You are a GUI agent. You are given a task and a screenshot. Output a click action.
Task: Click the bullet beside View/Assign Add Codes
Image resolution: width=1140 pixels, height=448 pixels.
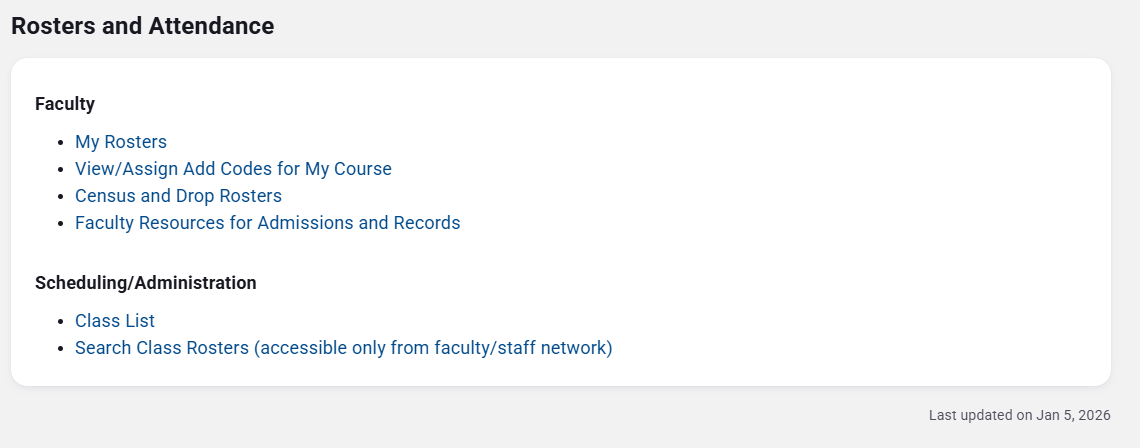click(x=61, y=170)
